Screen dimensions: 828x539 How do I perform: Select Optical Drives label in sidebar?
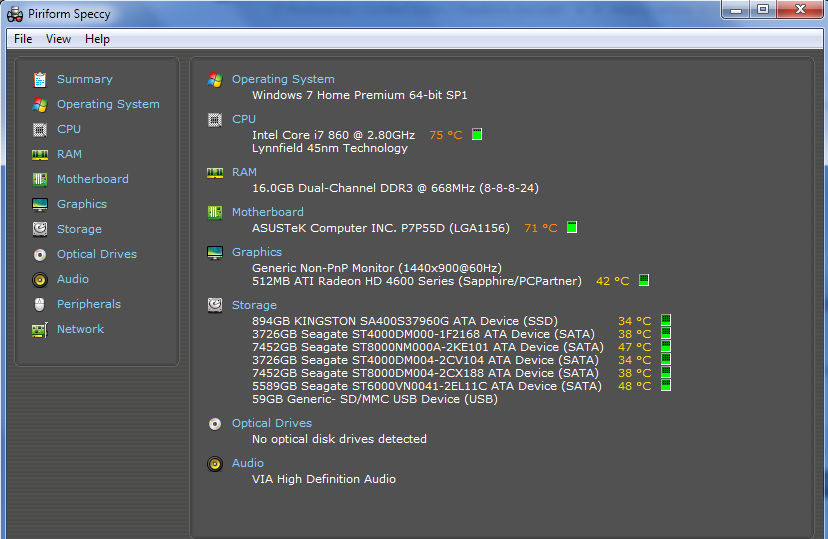click(x=97, y=254)
